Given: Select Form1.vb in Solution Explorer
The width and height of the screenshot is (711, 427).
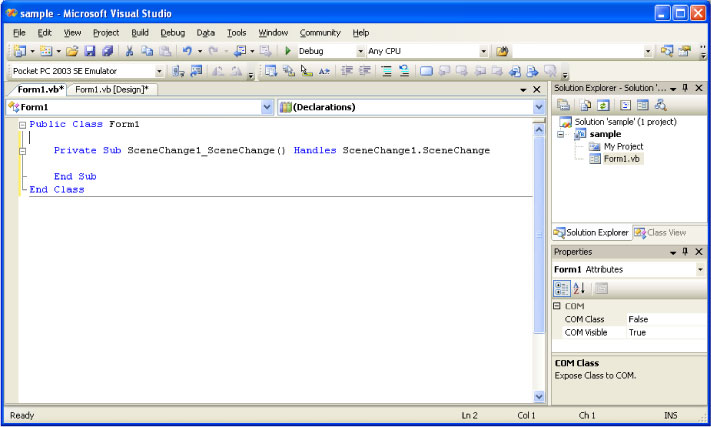Looking at the screenshot, I should coord(621,159).
